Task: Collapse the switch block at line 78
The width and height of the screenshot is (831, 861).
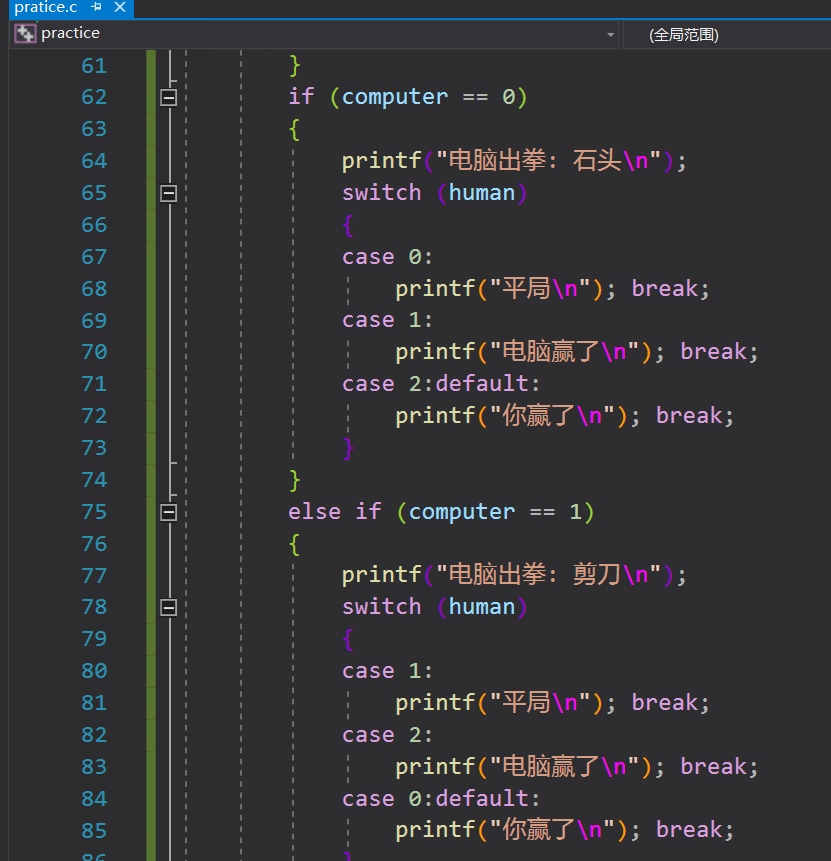Action: click(169, 608)
